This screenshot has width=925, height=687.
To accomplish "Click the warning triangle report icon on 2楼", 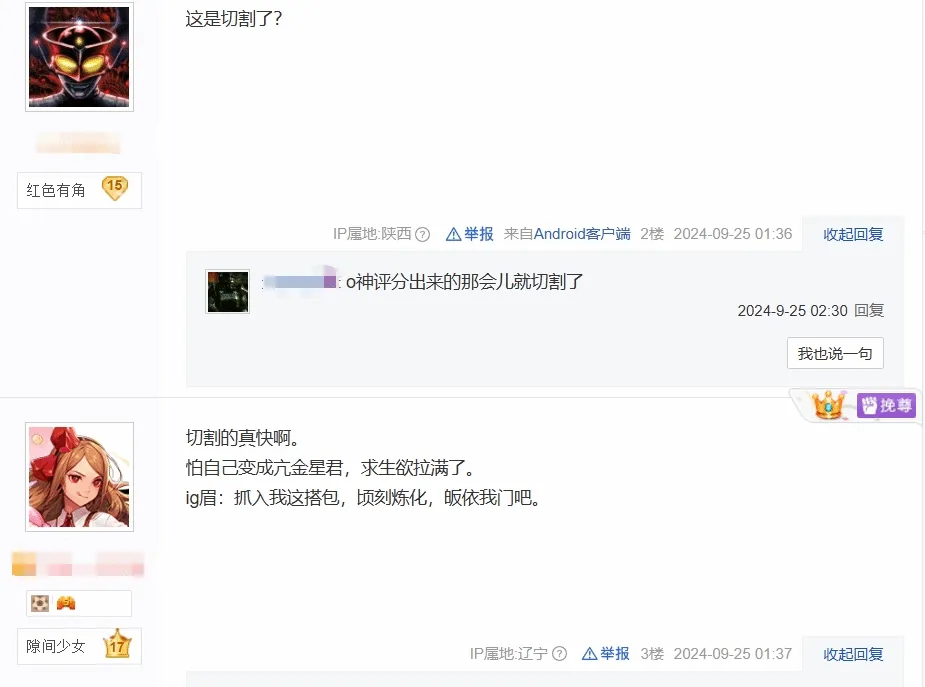I will [x=453, y=235].
